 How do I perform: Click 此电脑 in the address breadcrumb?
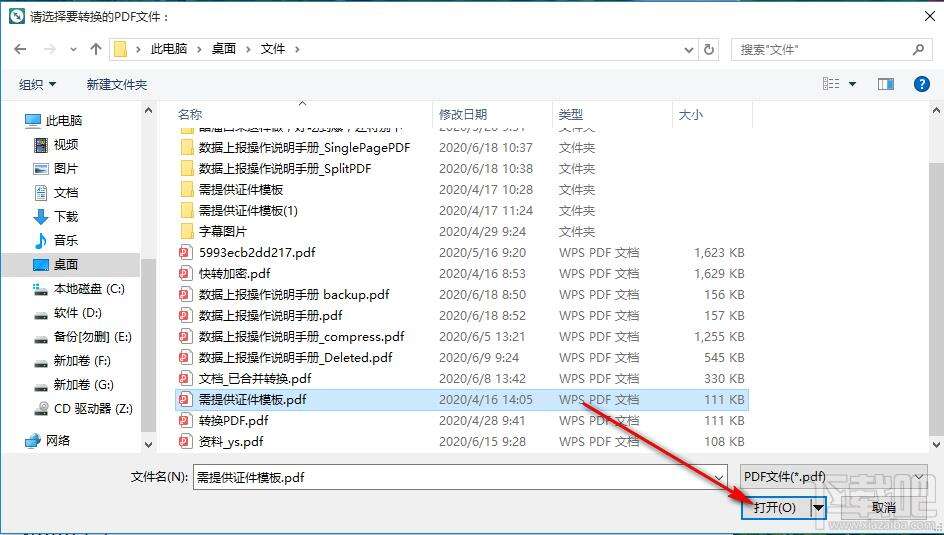[x=169, y=49]
